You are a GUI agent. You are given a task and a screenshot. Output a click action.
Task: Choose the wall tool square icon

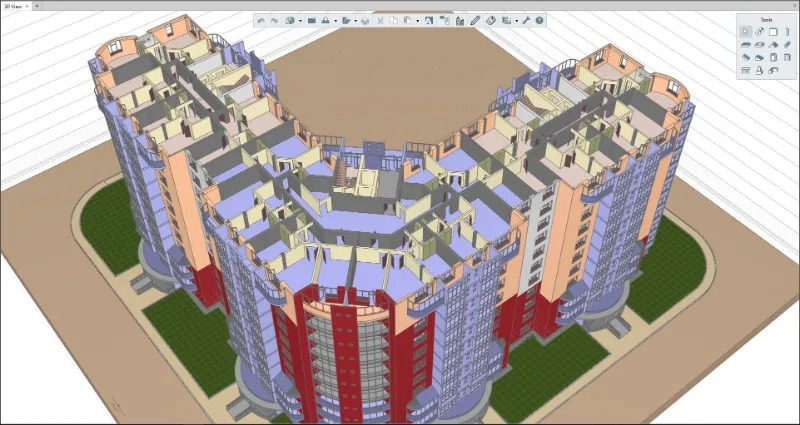(x=773, y=32)
